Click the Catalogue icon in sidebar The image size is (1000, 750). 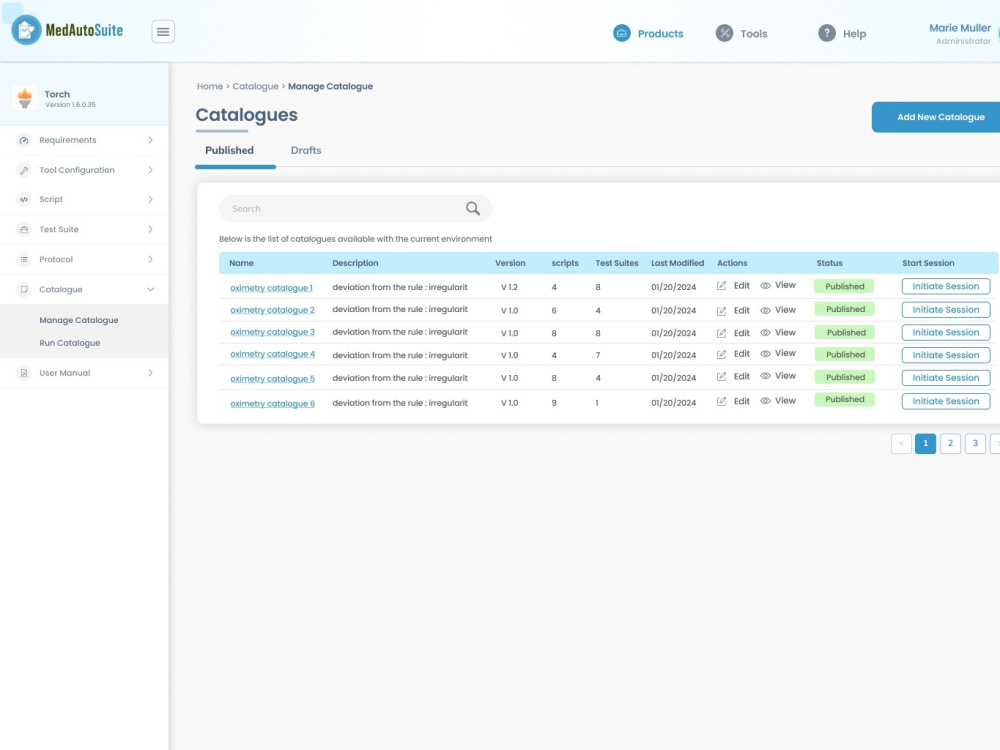tap(24, 290)
